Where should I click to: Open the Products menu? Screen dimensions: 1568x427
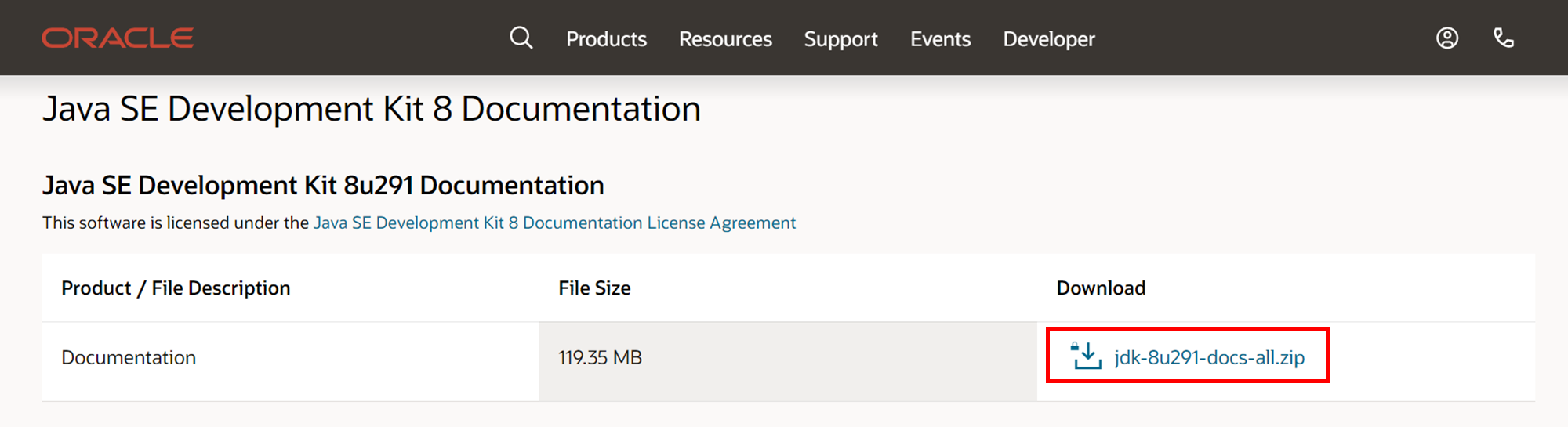pyautogui.click(x=606, y=39)
